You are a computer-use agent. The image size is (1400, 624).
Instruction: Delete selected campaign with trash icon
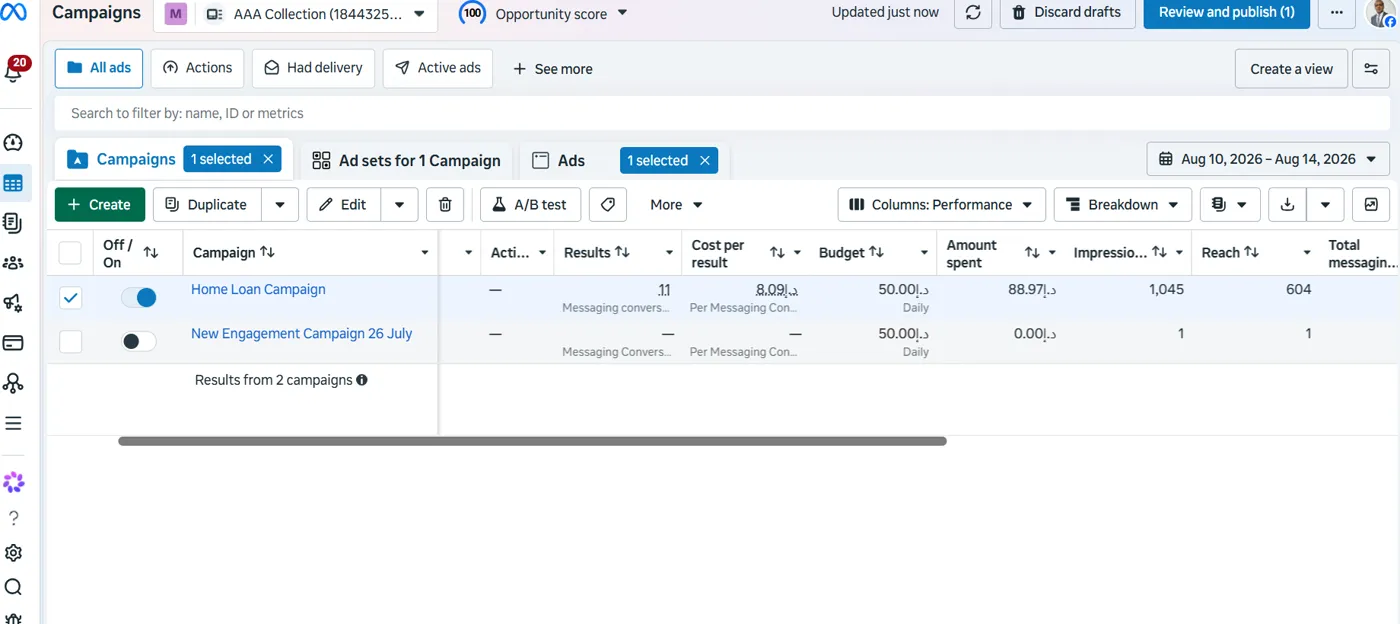[x=445, y=205]
